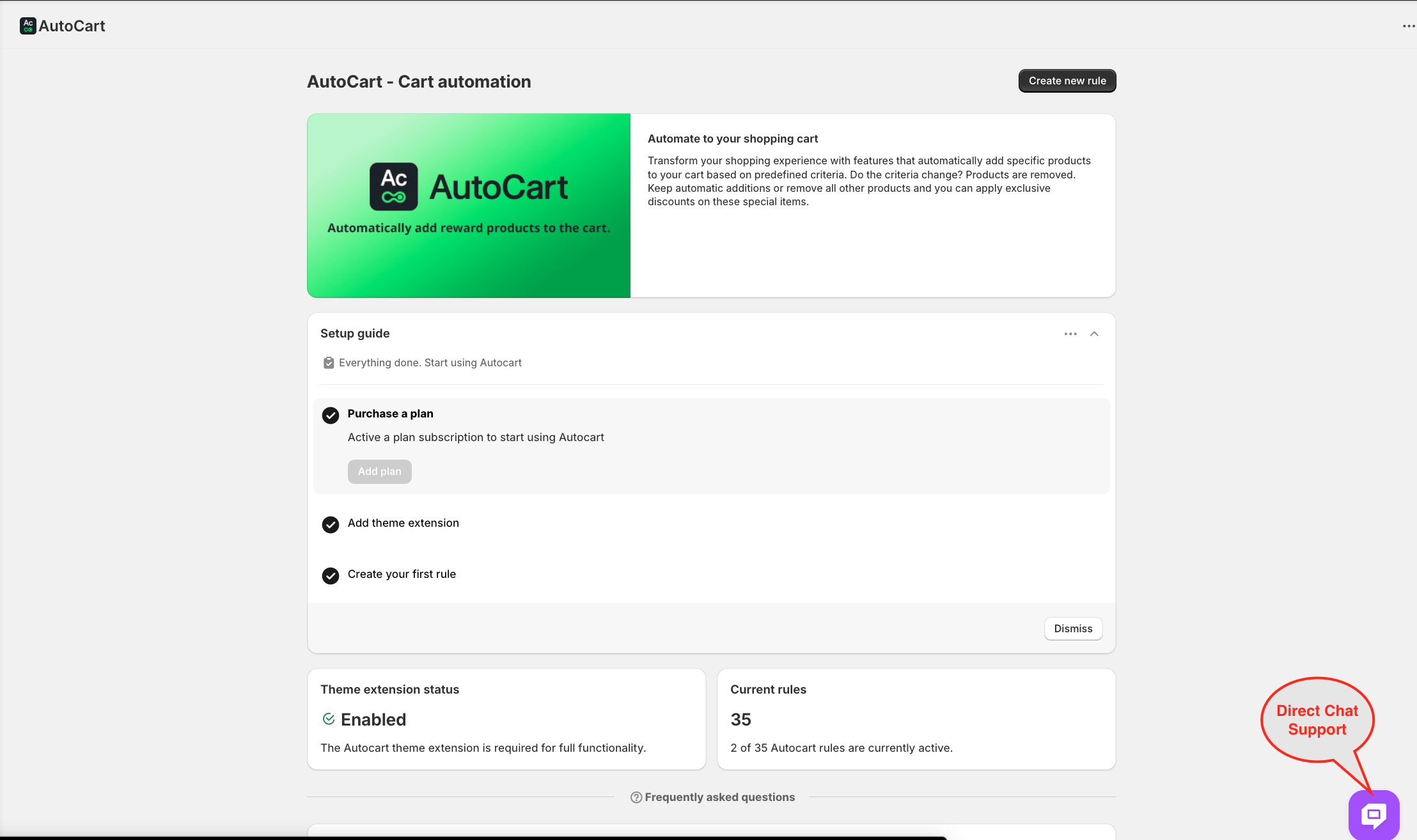Toggle the Add theme extension checkmark
This screenshot has width=1417, height=840.
pos(331,525)
